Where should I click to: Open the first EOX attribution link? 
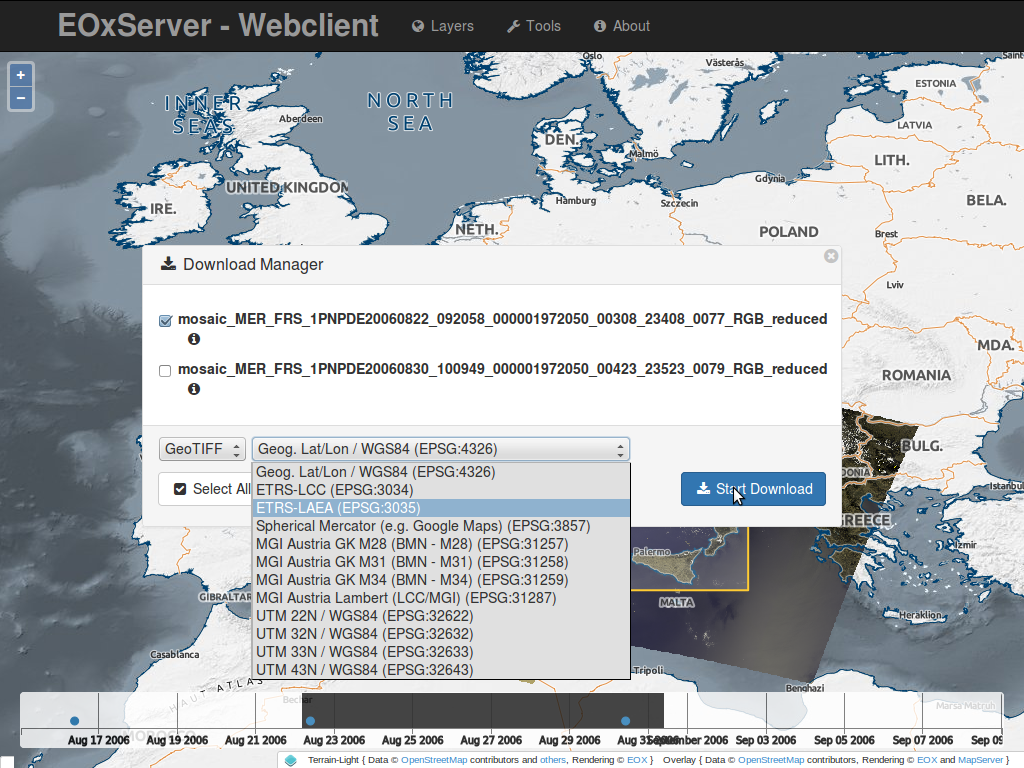(x=637, y=760)
